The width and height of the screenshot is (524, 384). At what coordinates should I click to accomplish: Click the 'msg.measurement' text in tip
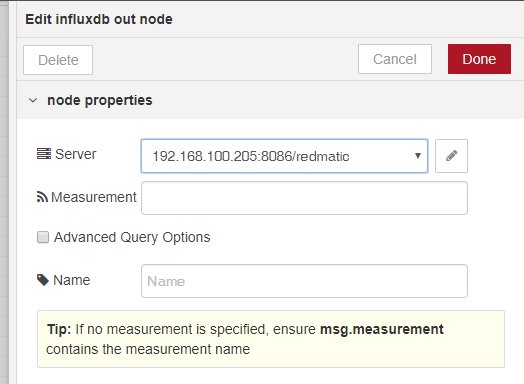coord(382,330)
